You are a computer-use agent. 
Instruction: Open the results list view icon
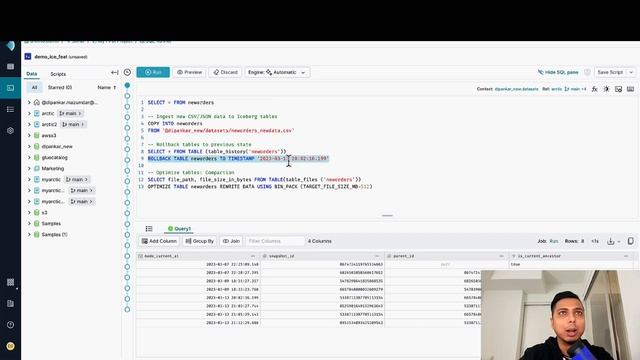149,229
